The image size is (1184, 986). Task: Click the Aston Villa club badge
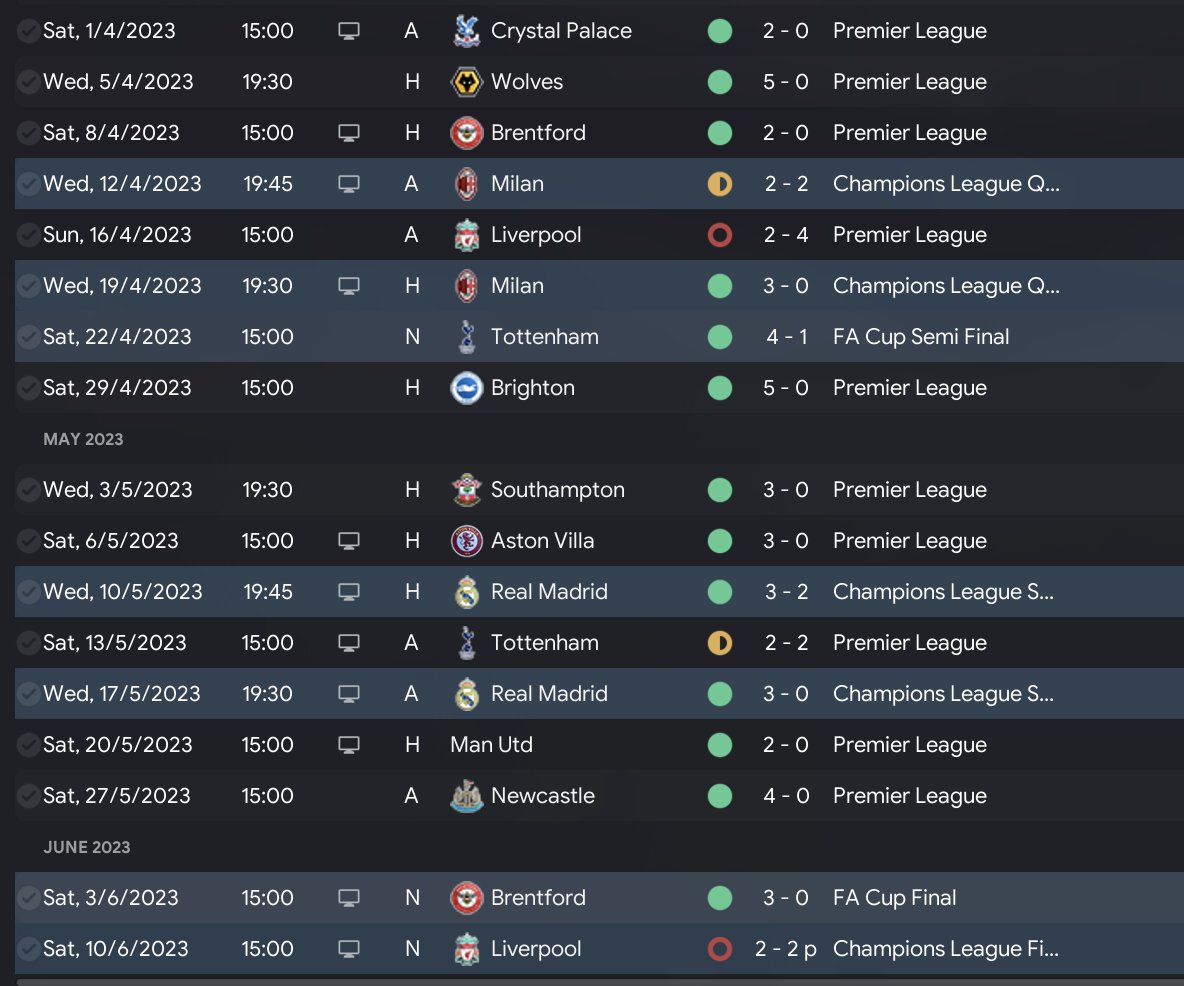point(467,541)
